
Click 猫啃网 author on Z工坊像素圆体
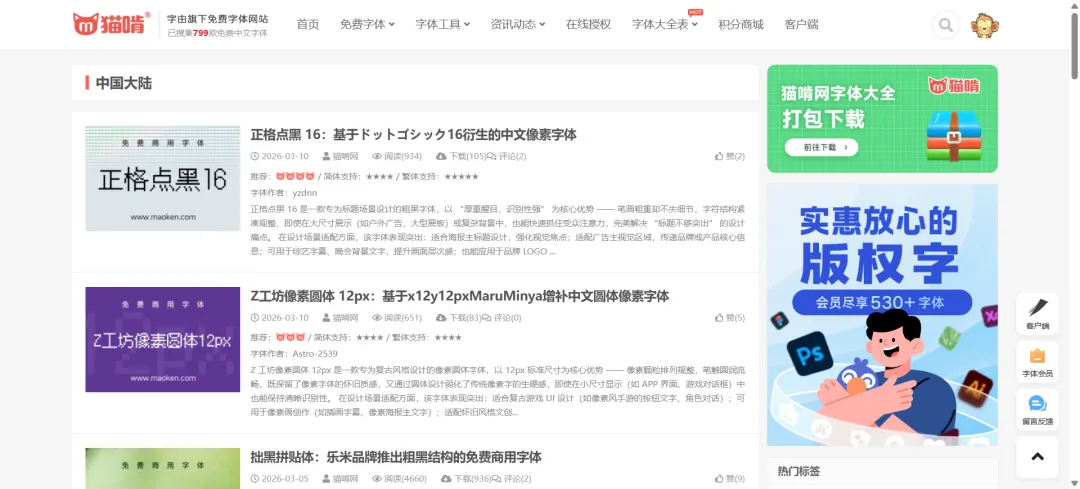tap(340, 318)
